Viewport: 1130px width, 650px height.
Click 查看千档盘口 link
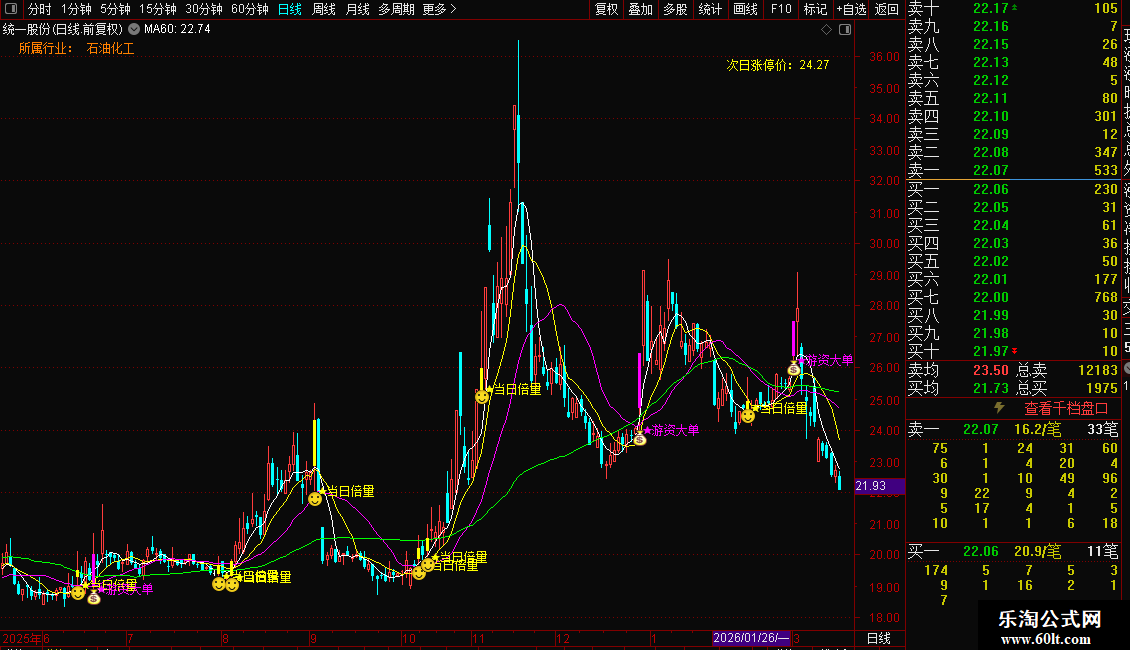click(x=1066, y=408)
